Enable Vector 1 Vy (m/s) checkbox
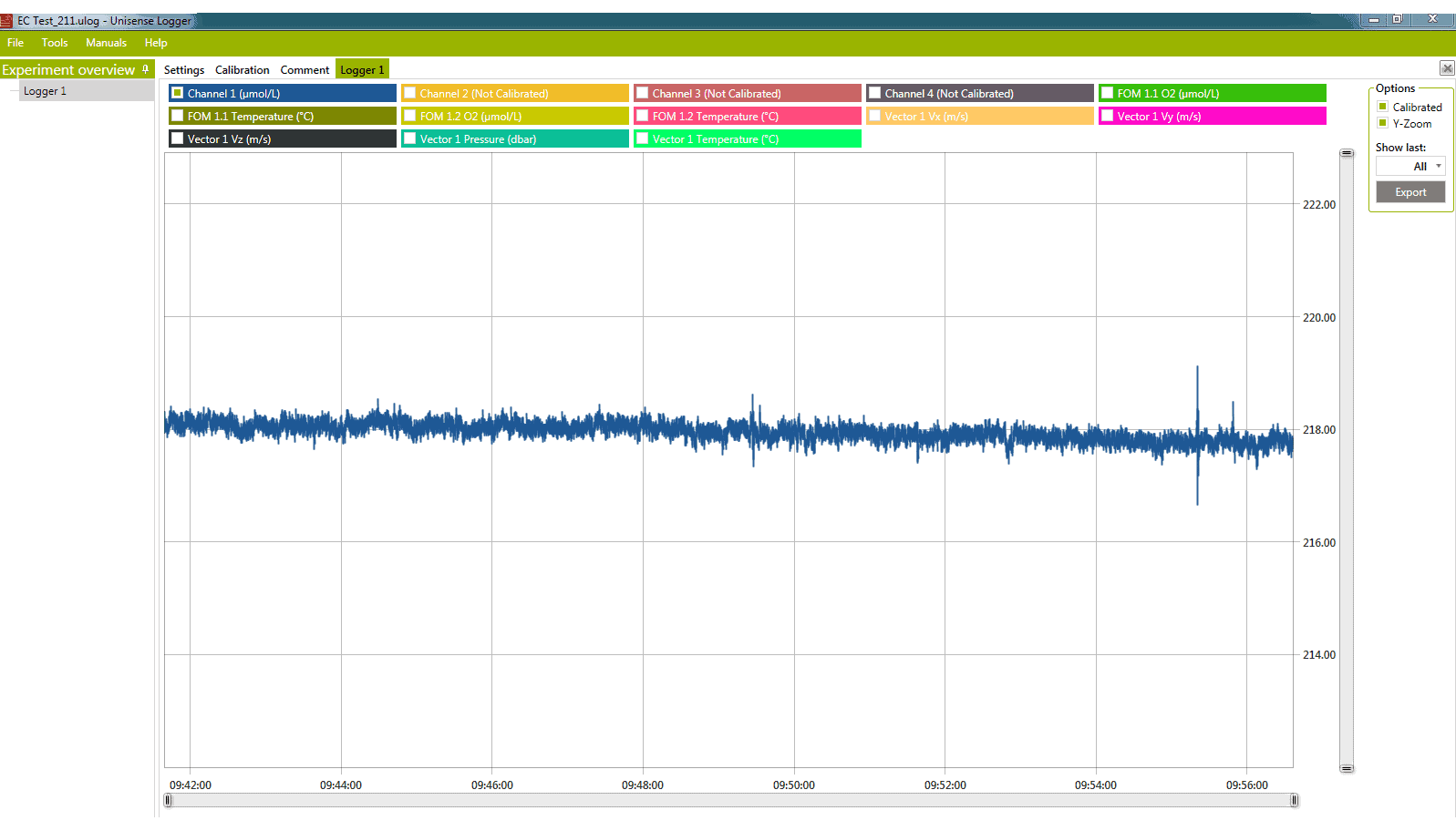This screenshot has height=831, width=1456. pyautogui.click(x=1108, y=116)
